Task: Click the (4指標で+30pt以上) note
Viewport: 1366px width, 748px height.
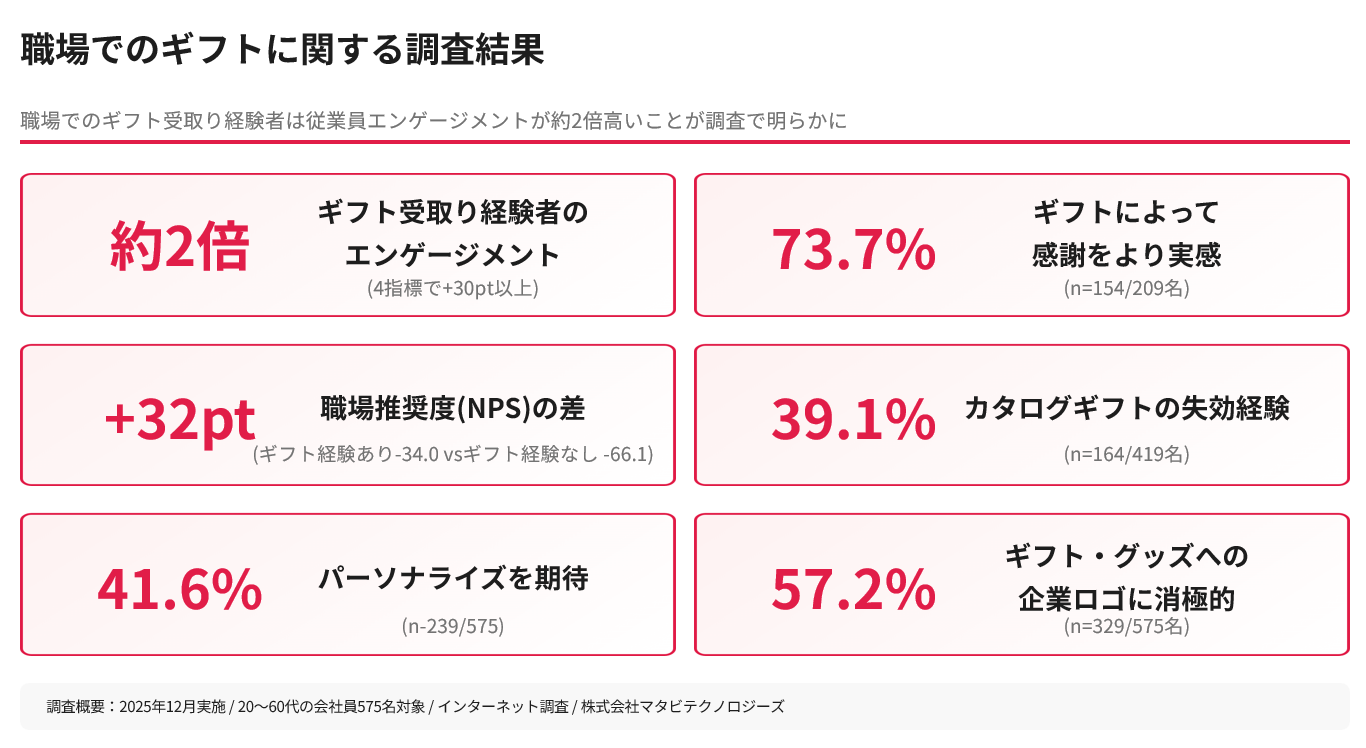Action: coord(453,288)
